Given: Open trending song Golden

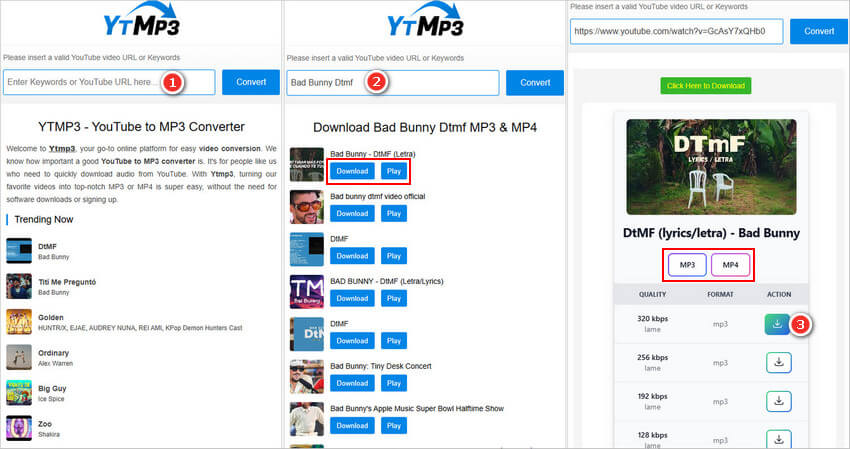Looking at the screenshot, I should (x=50, y=317).
